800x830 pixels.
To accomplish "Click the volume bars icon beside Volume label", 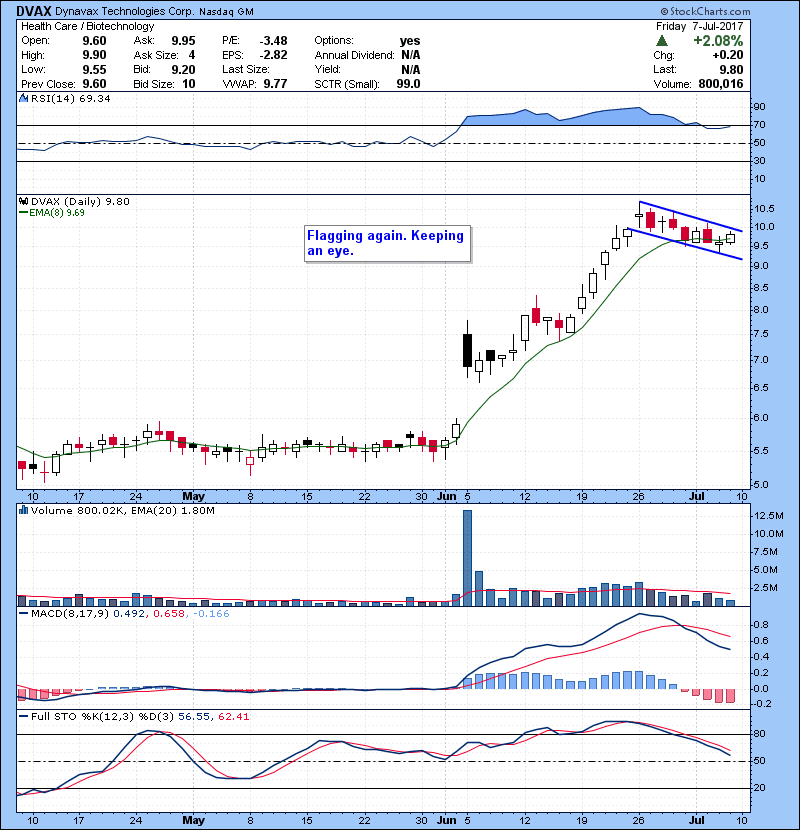I will pos(23,510).
